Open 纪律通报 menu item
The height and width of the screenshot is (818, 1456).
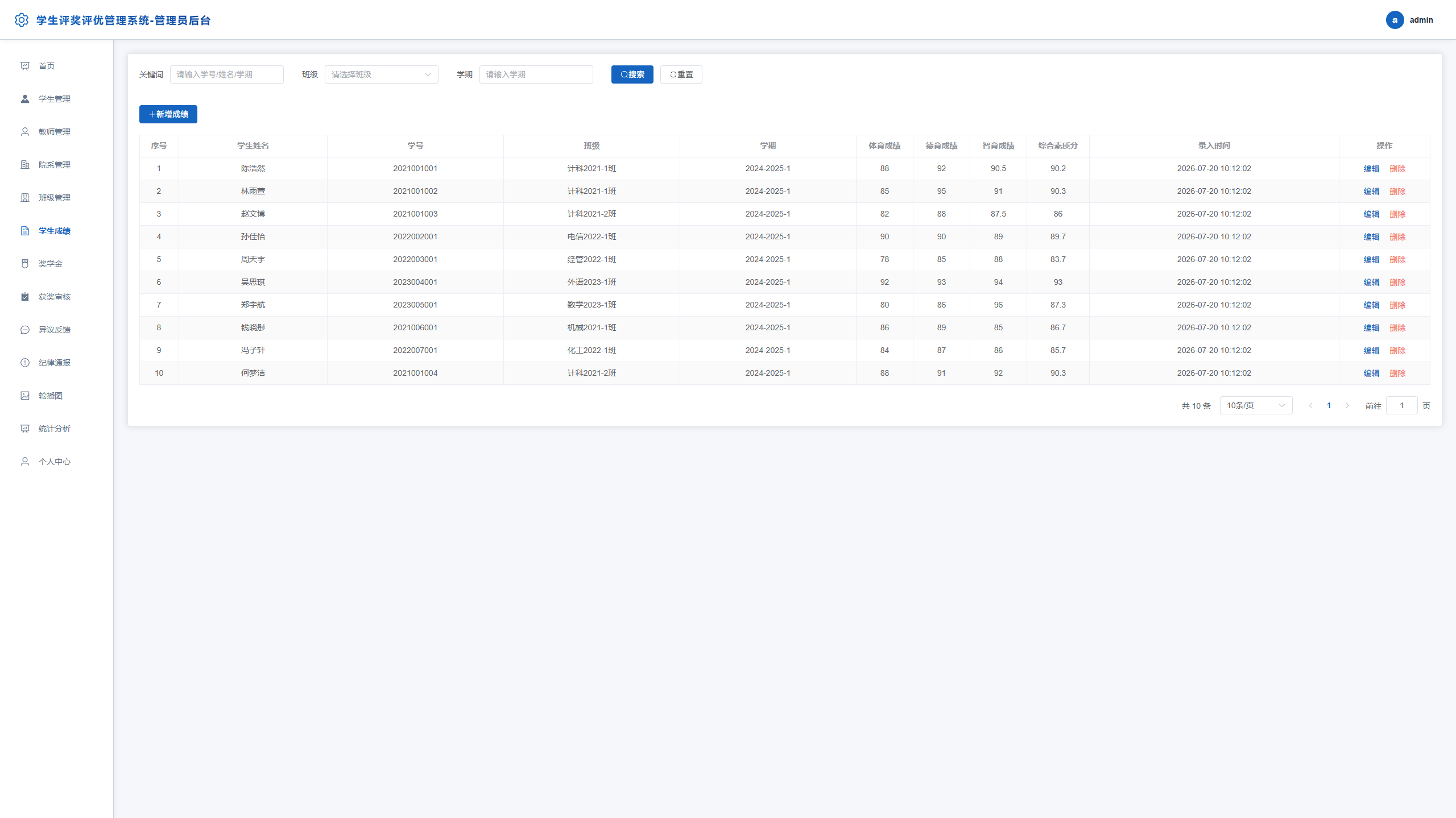pyautogui.click(x=56, y=363)
